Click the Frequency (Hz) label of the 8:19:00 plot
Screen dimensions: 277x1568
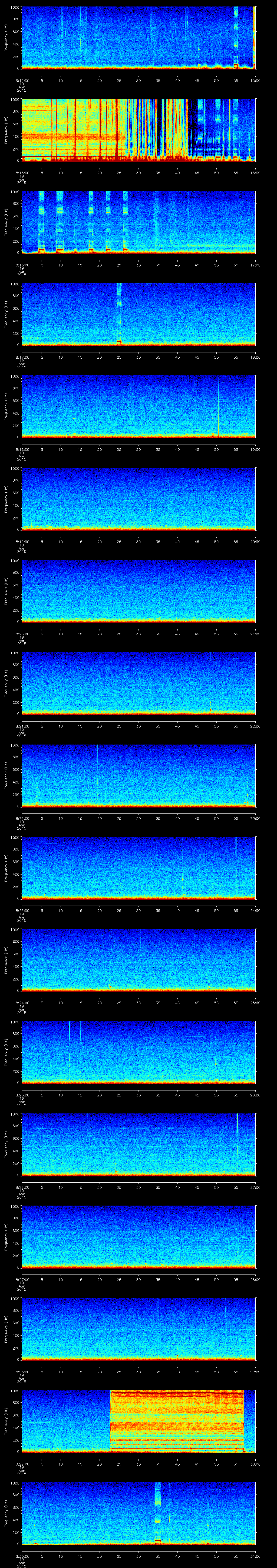6,499
